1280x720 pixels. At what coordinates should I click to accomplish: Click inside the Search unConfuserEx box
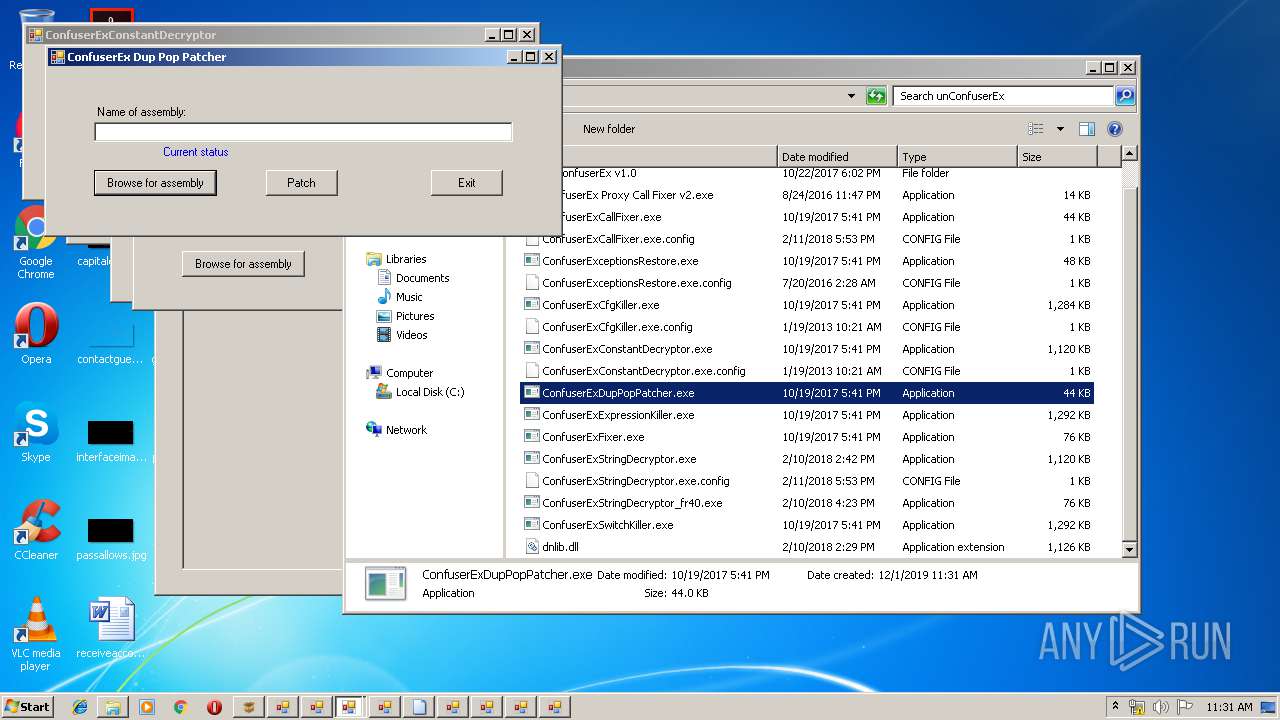(x=1003, y=96)
